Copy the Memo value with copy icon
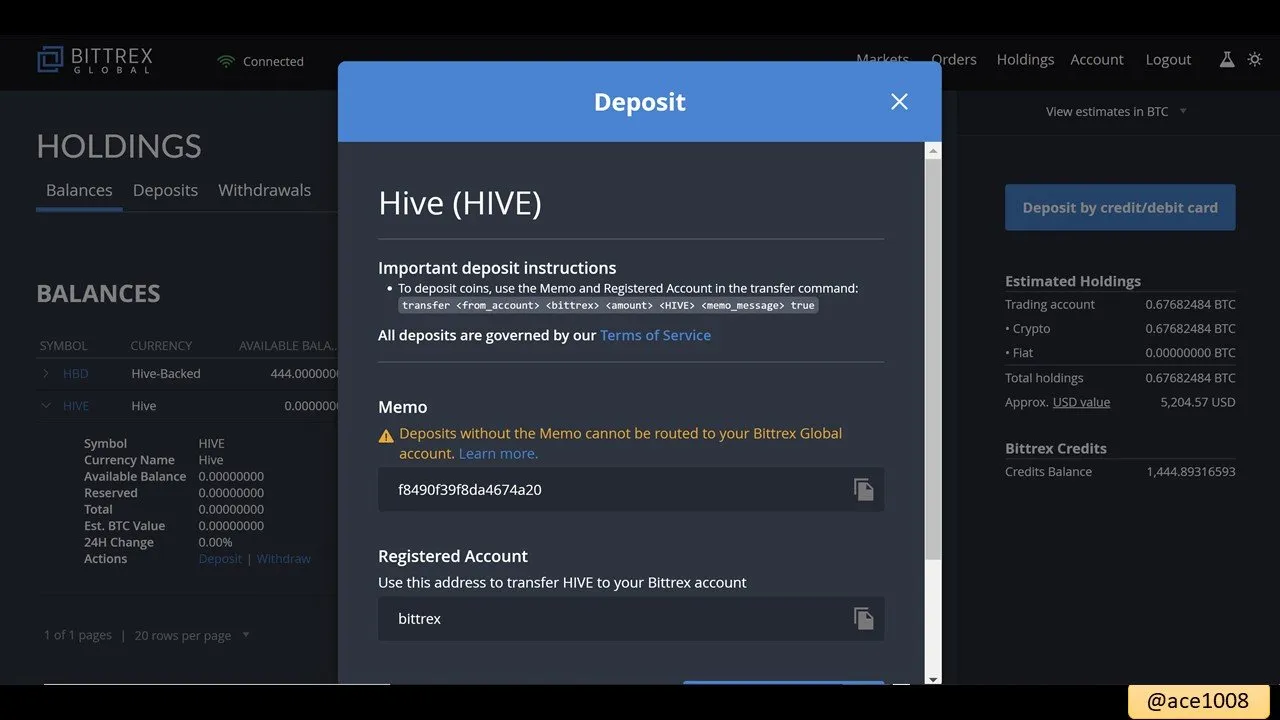Image resolution: width=1280 pixels, height=720 pixels. tap(863, 489)
